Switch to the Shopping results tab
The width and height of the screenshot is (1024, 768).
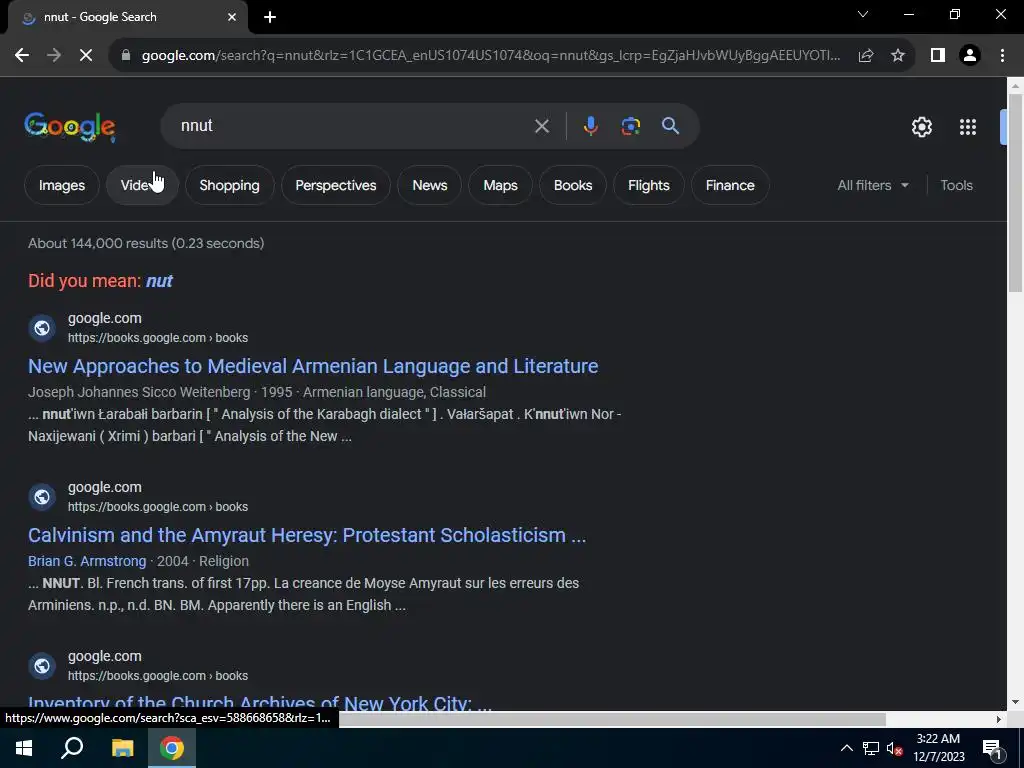229,185
